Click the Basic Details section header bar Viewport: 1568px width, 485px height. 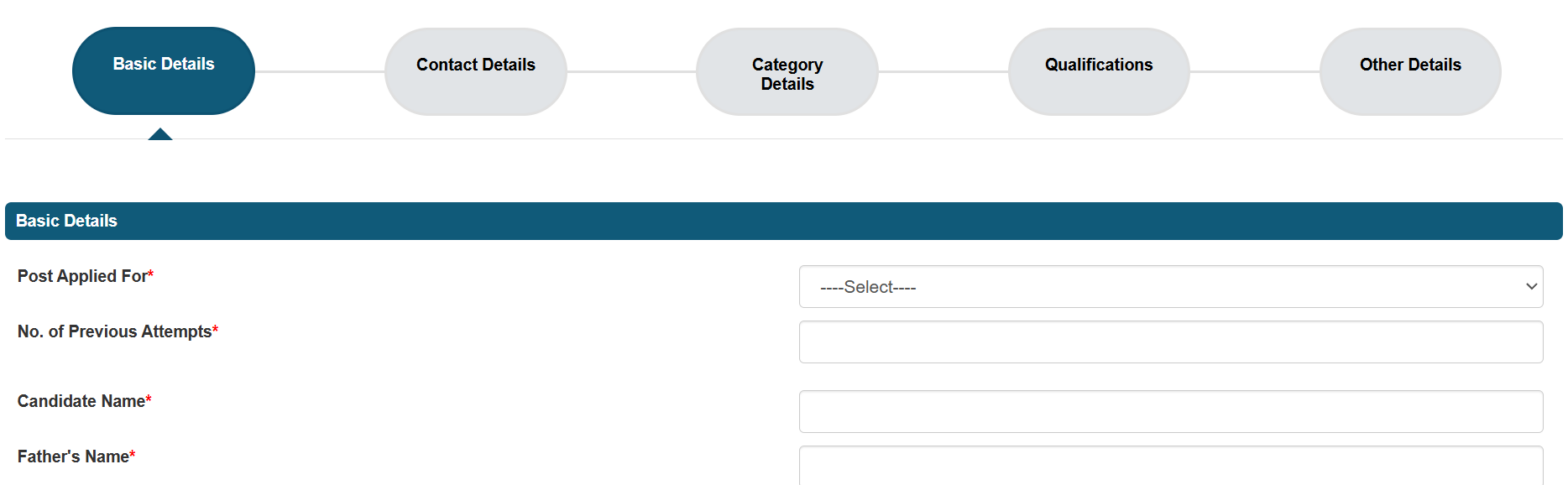(x=783, y=221)
